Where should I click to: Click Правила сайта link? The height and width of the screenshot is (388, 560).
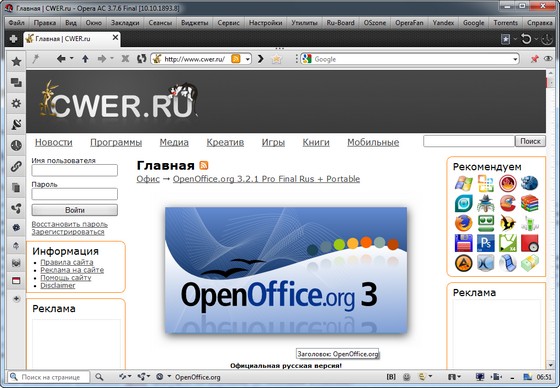67,262
